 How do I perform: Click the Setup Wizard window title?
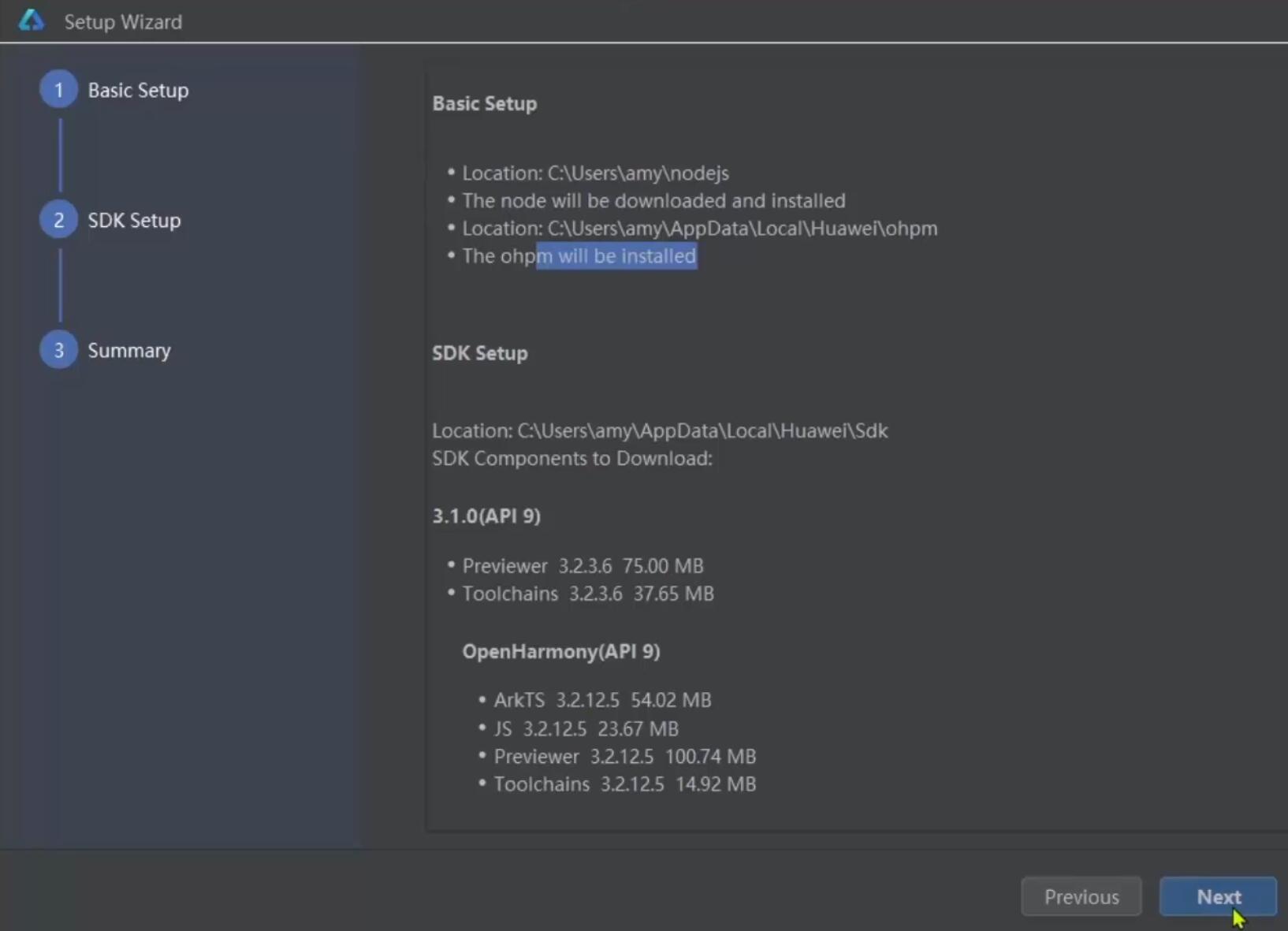[123, 21]
